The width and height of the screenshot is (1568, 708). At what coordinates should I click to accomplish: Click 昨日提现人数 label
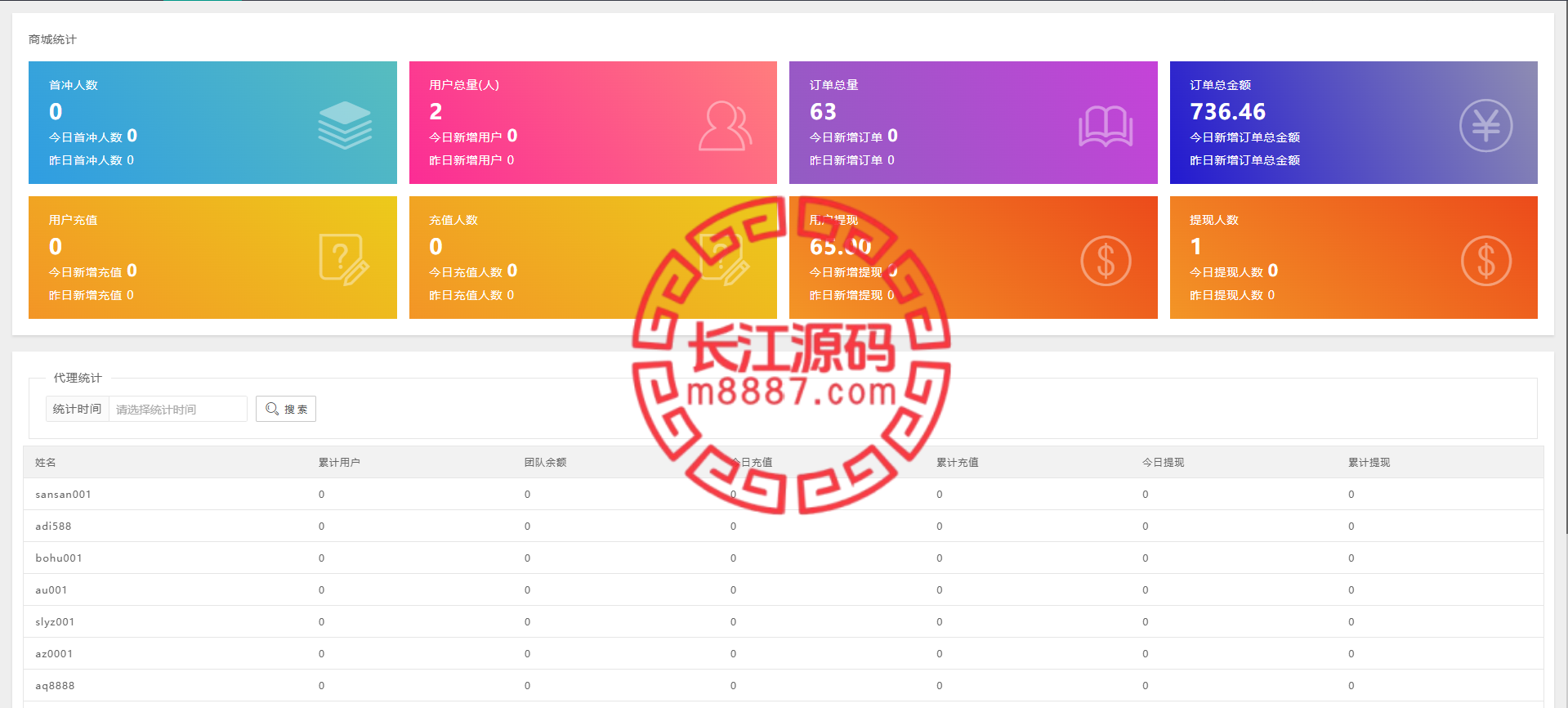tap(1226, 295)
